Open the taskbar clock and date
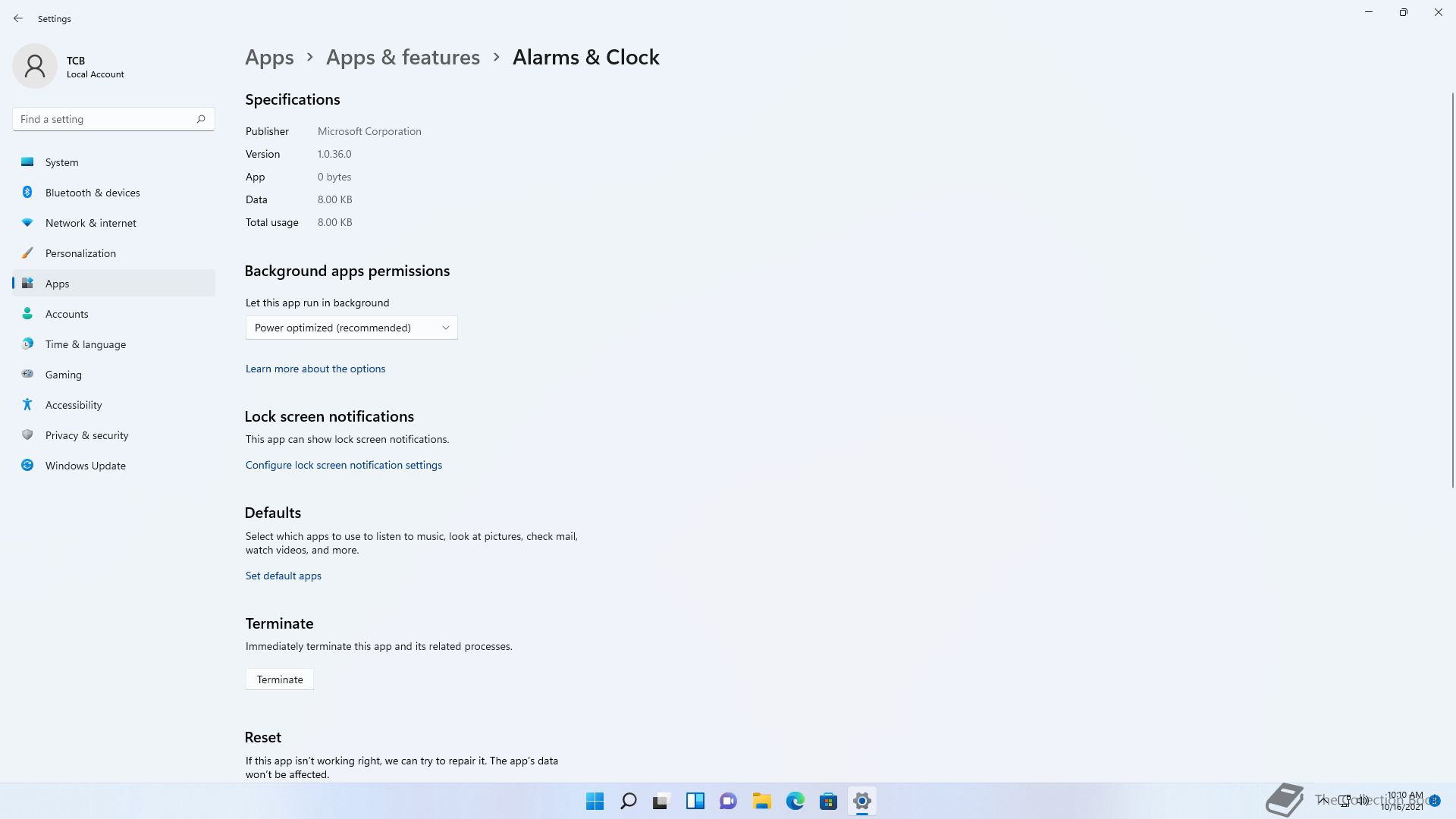 tap(1402, 801)
